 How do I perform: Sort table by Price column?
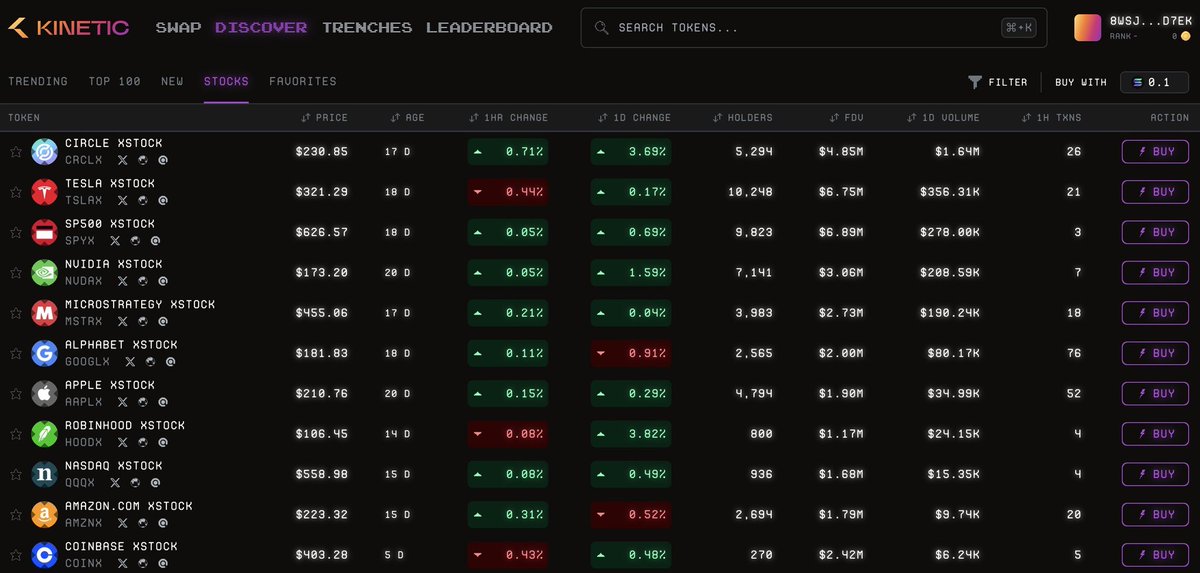pos(324,118)
